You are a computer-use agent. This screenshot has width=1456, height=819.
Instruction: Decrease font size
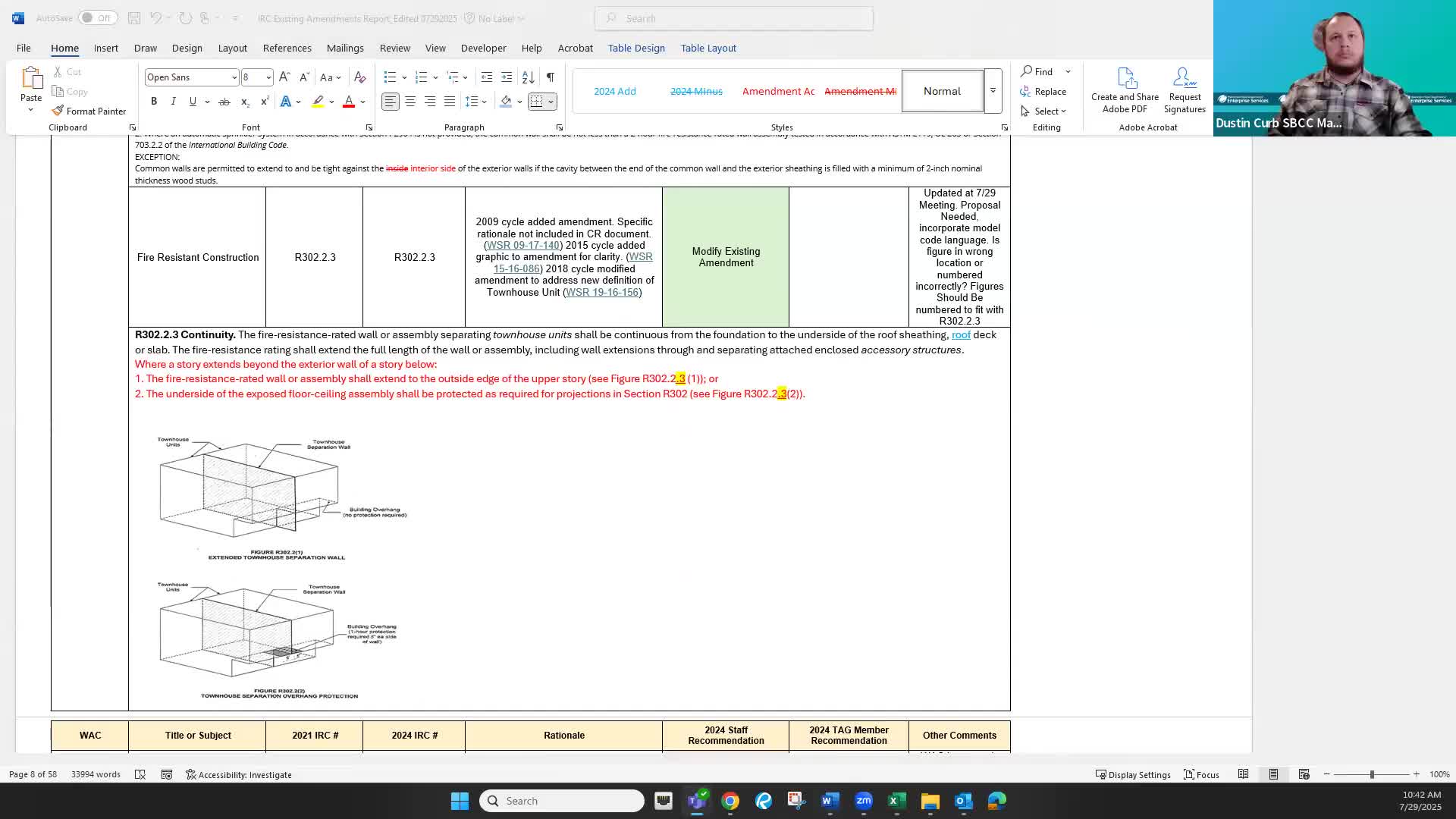(304, 77)
